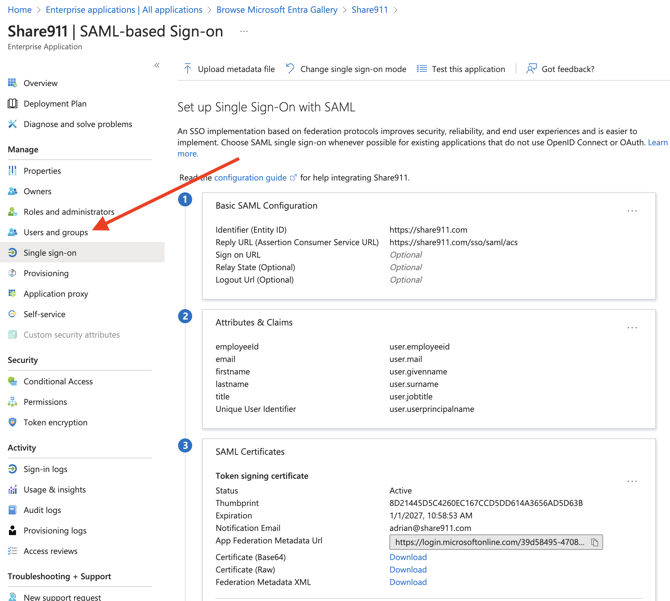Click the adrian@share911.com notification email
This screenshot has width=670, height=601.
(430, 528)
